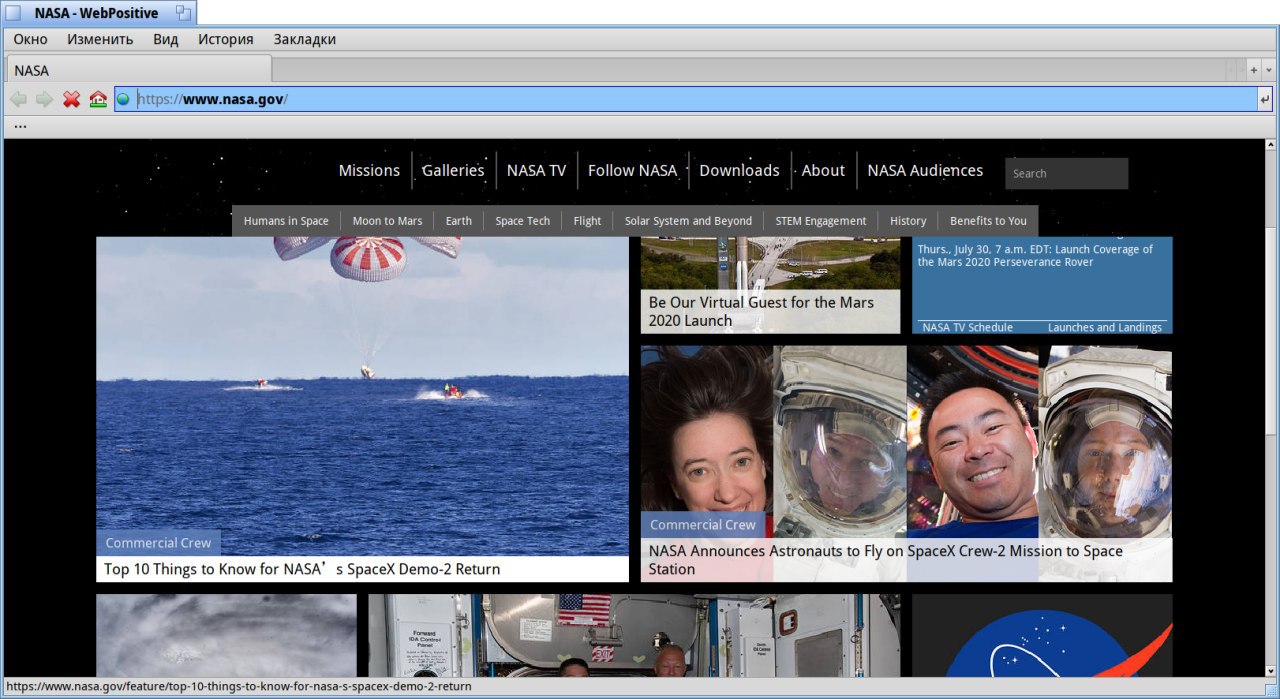Image resolution: width=1280 pixels, height=699 pixels.
Task: Open the tab list dropdown arrow
Action: tap(1268, 70)
